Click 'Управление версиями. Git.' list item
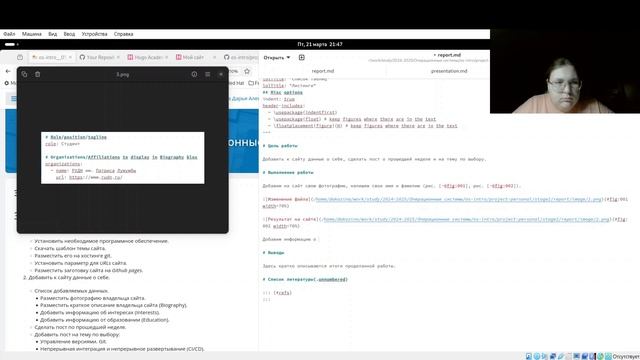 [x=73, y=342]
